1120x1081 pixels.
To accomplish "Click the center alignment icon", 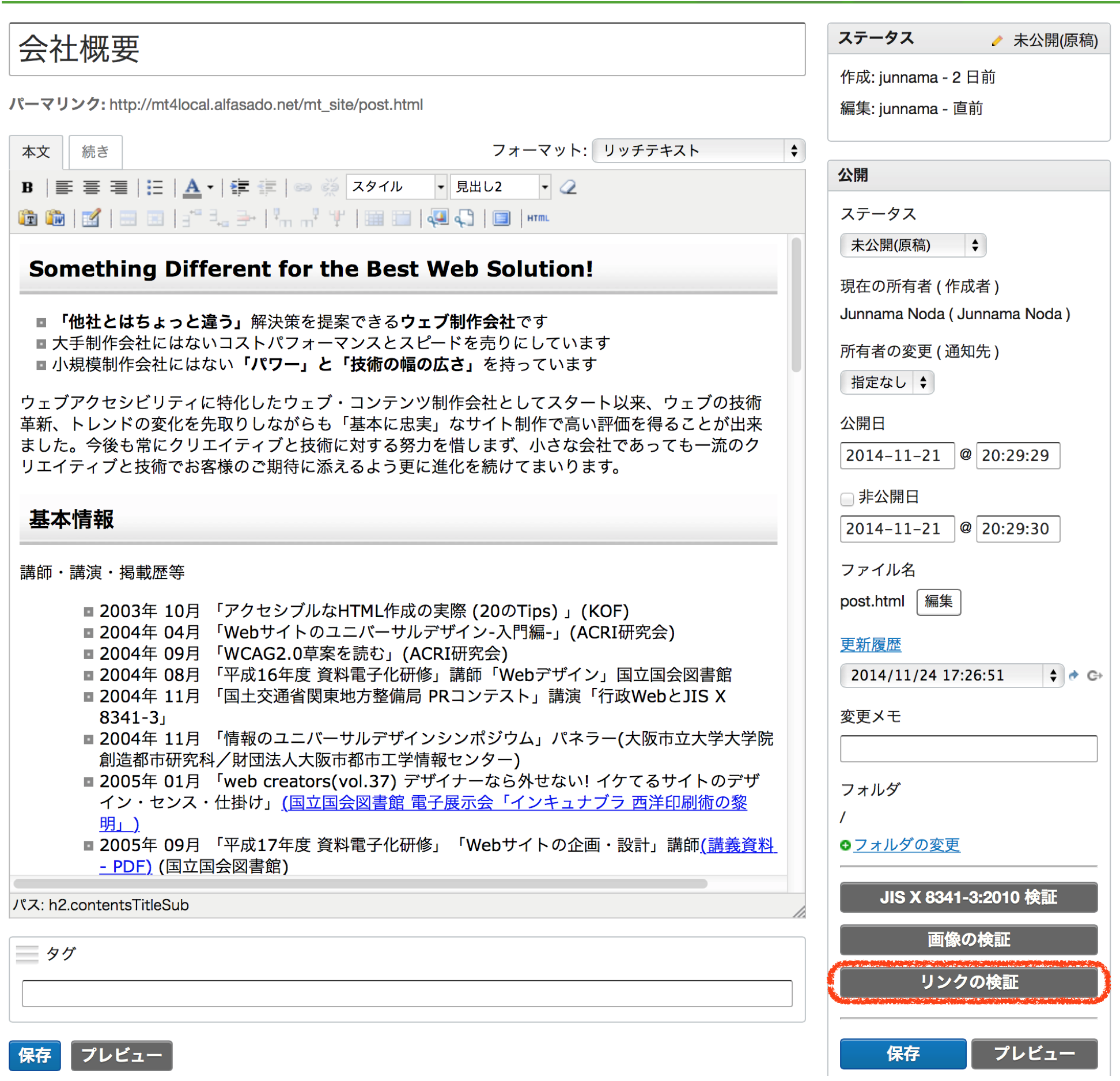I will coord(90,187).
